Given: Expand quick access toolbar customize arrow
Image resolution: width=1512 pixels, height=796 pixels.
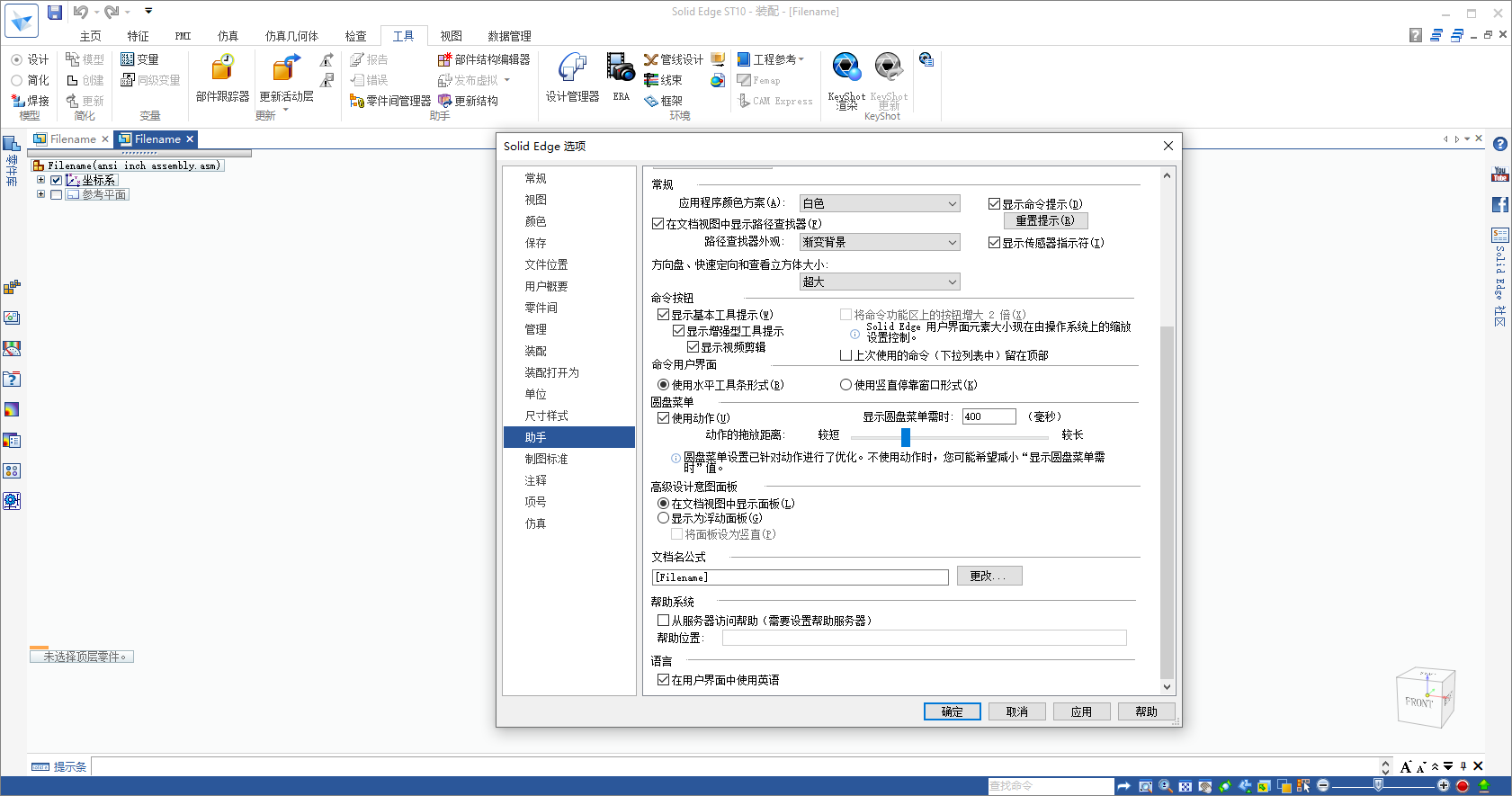Looking at the screenshot, I should pyautogui.click(x=148, y=12).
